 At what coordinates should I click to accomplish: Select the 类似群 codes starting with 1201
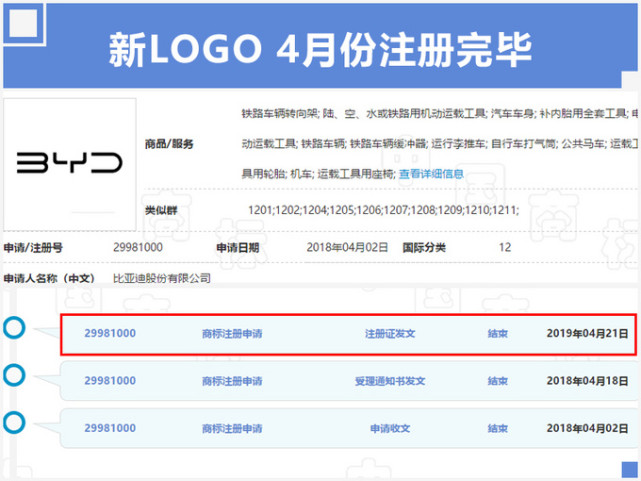383,210
